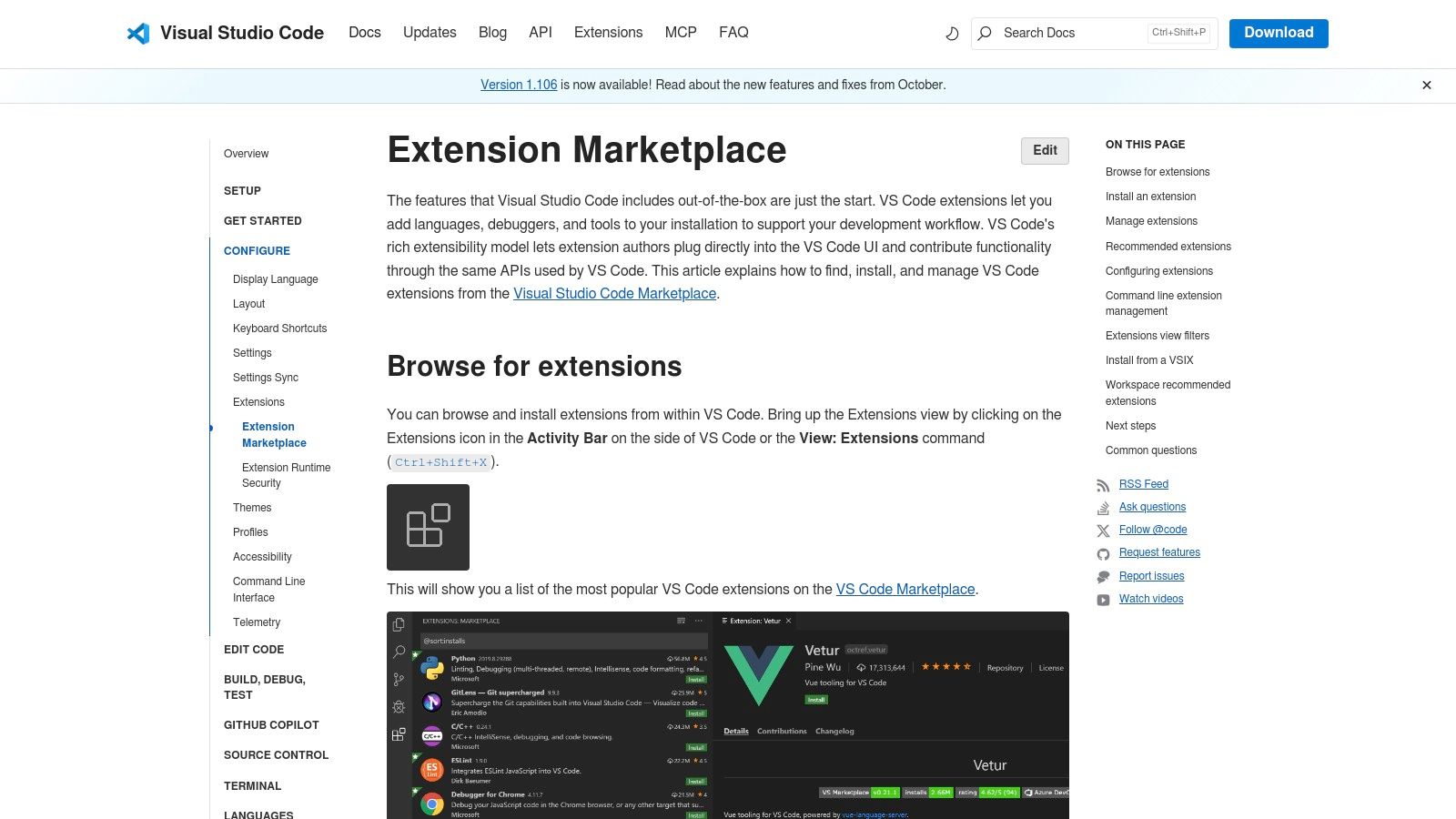Click the GitHub icon beside Request features
The width and height of the screenshot is (1456, 819).
click(1103, 552)
